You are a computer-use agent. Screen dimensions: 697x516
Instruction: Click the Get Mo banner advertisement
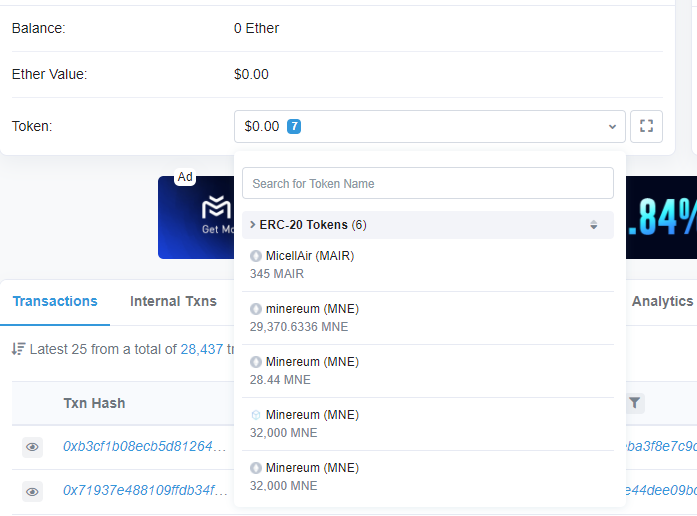click(196, 217)
